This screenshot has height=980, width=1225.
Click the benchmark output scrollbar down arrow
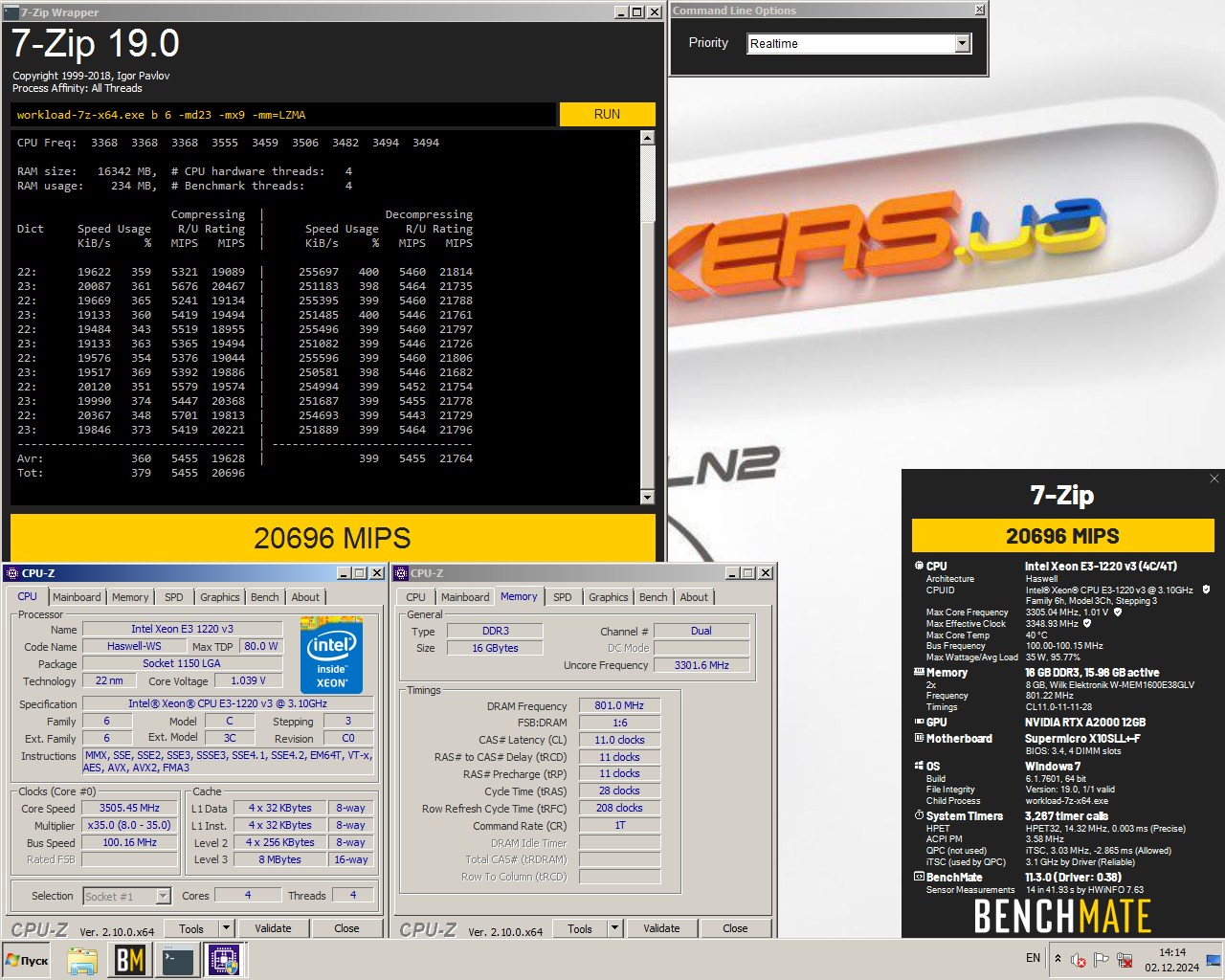pos(647,497)
